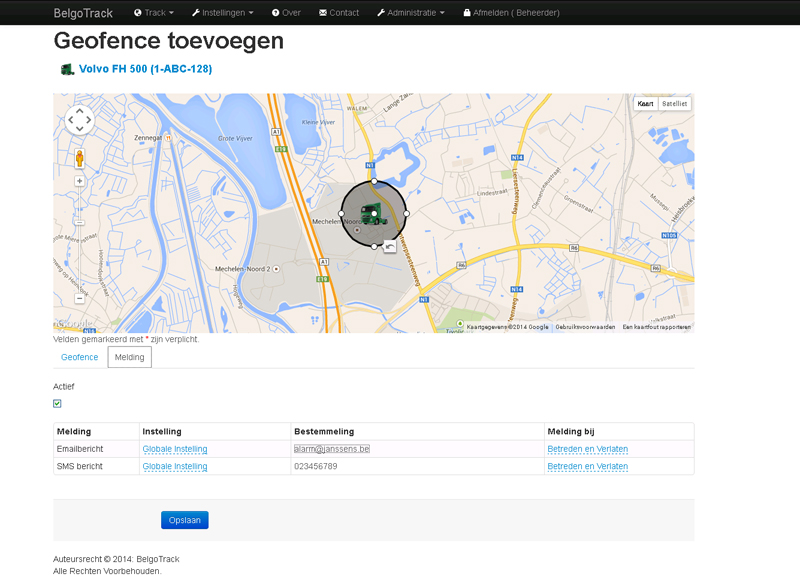This screenshot has height=577, width=800.
Task: Zoom out with the map minus button
Action: tap(80, 298)
